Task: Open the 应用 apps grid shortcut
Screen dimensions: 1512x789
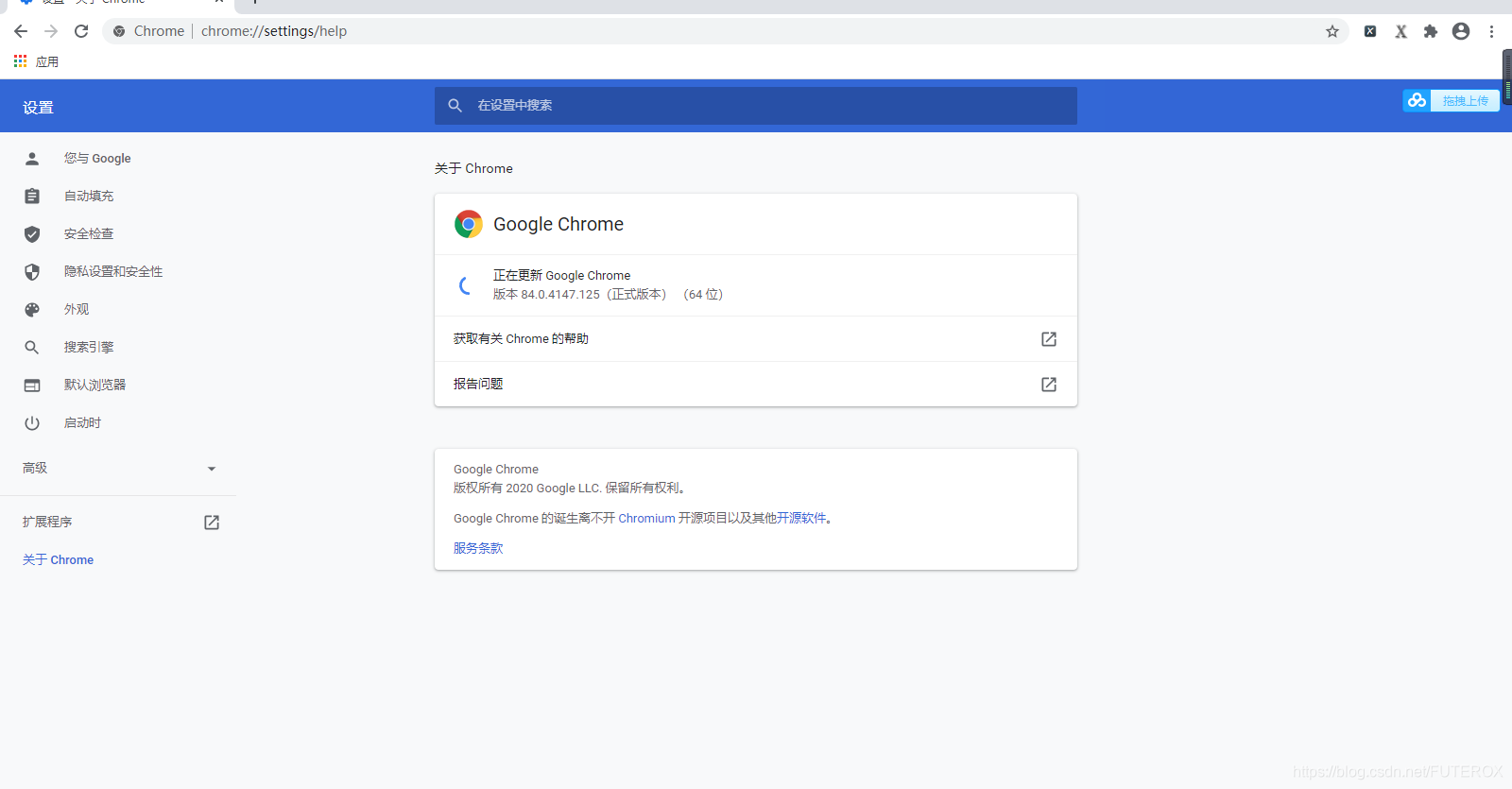Action: pyautogui.click(x=36, y=61)
